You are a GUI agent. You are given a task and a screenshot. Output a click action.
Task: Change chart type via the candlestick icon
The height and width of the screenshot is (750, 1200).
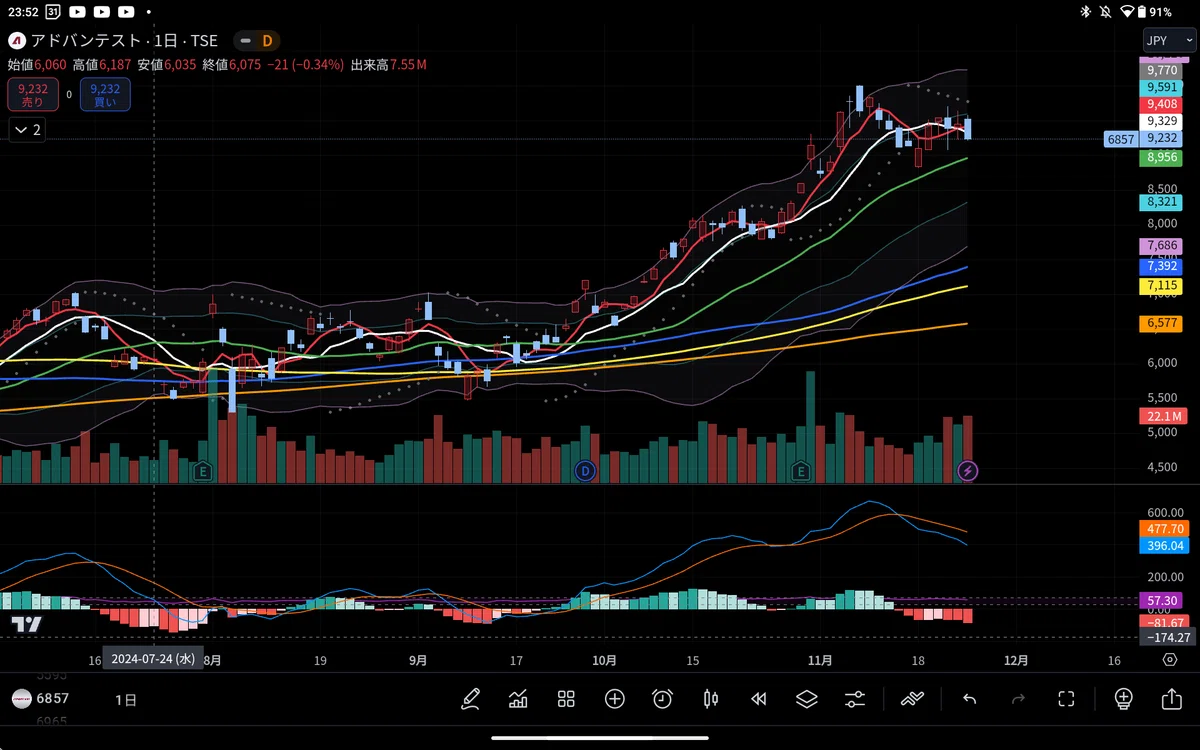[x=711, y=699]
